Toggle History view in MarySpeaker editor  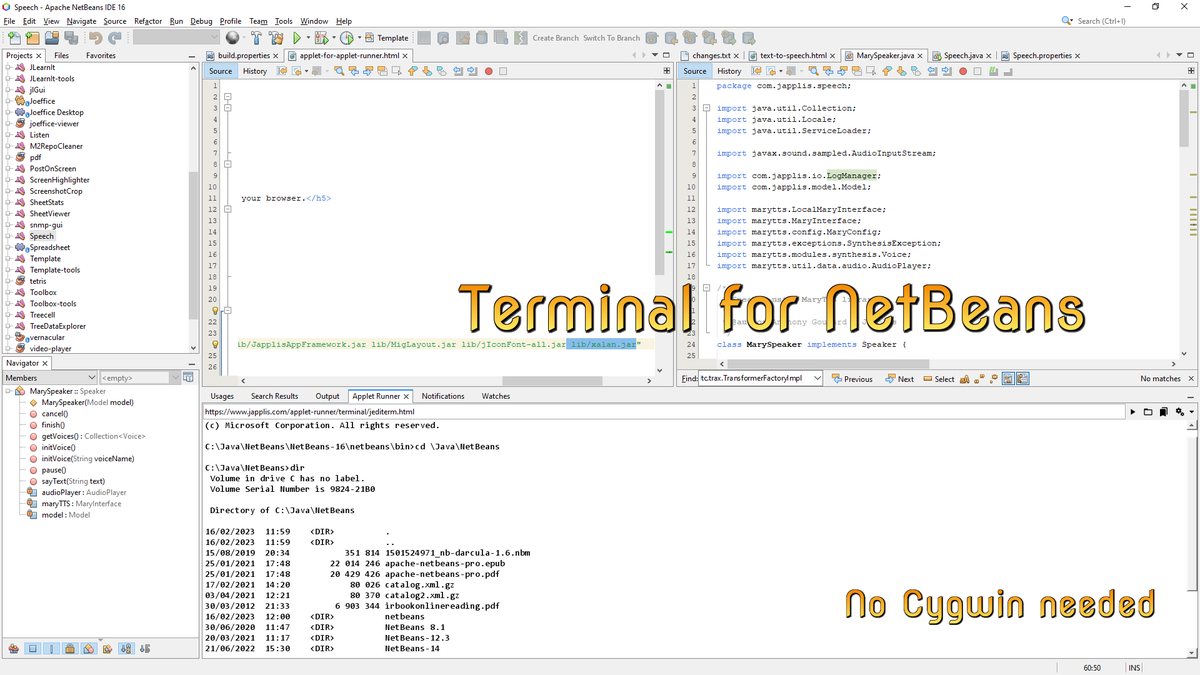click(729, 71)
